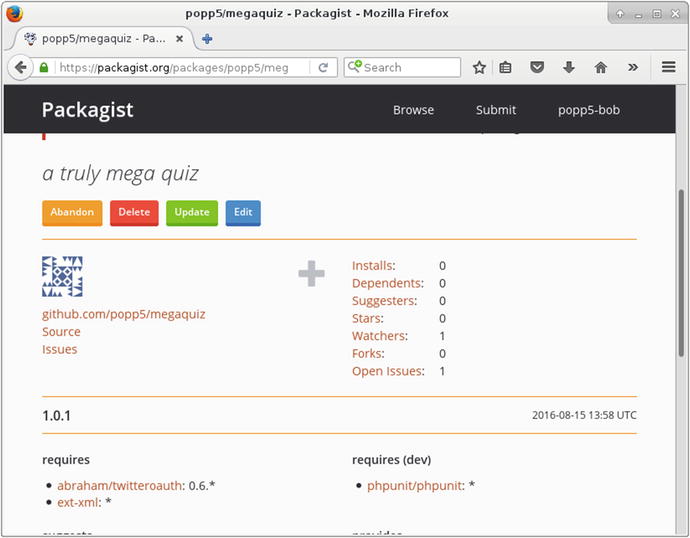Open the Issues link
The height and width of the screenshot is (538, 690).
click(59, 349)
